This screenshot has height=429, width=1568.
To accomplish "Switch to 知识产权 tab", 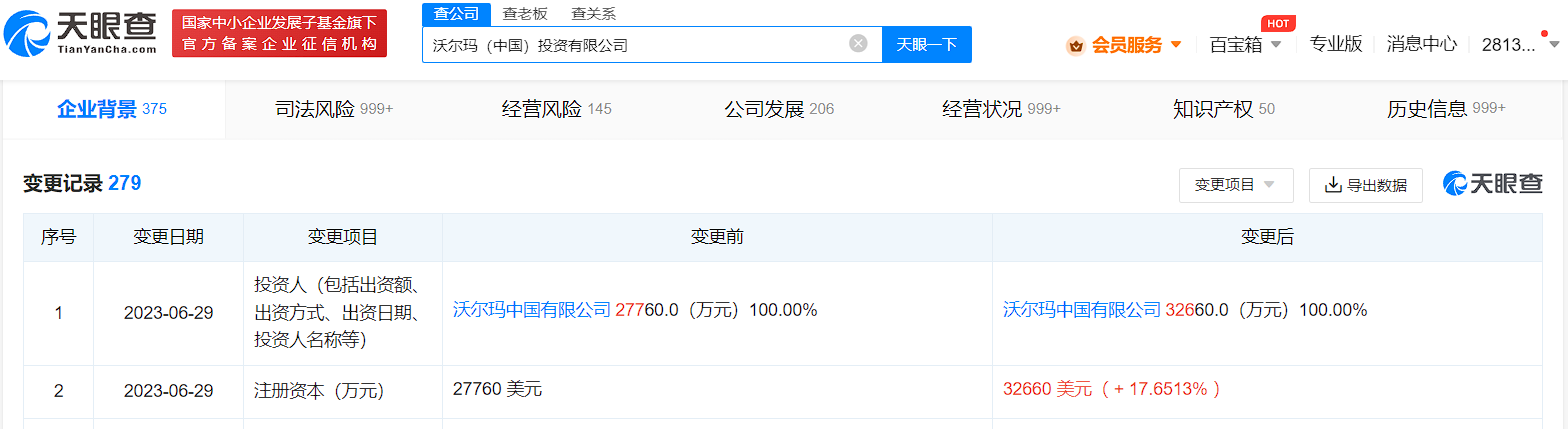I will coord(1223,109).
